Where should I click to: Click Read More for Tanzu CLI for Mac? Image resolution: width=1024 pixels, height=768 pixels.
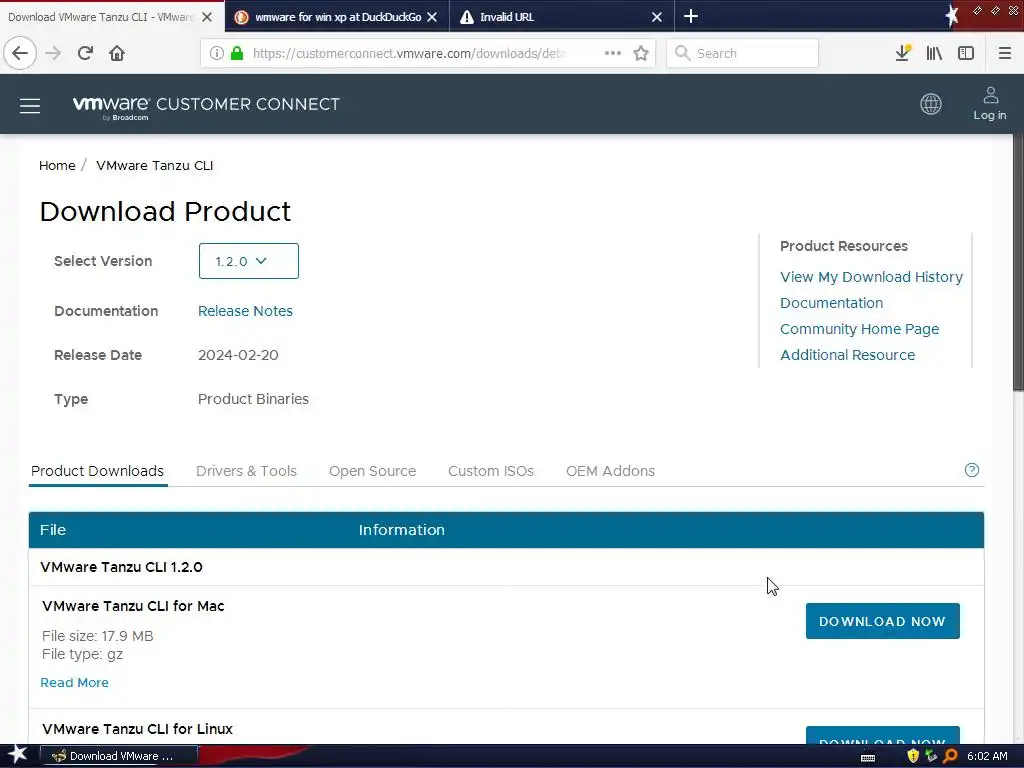click(74, 682)
